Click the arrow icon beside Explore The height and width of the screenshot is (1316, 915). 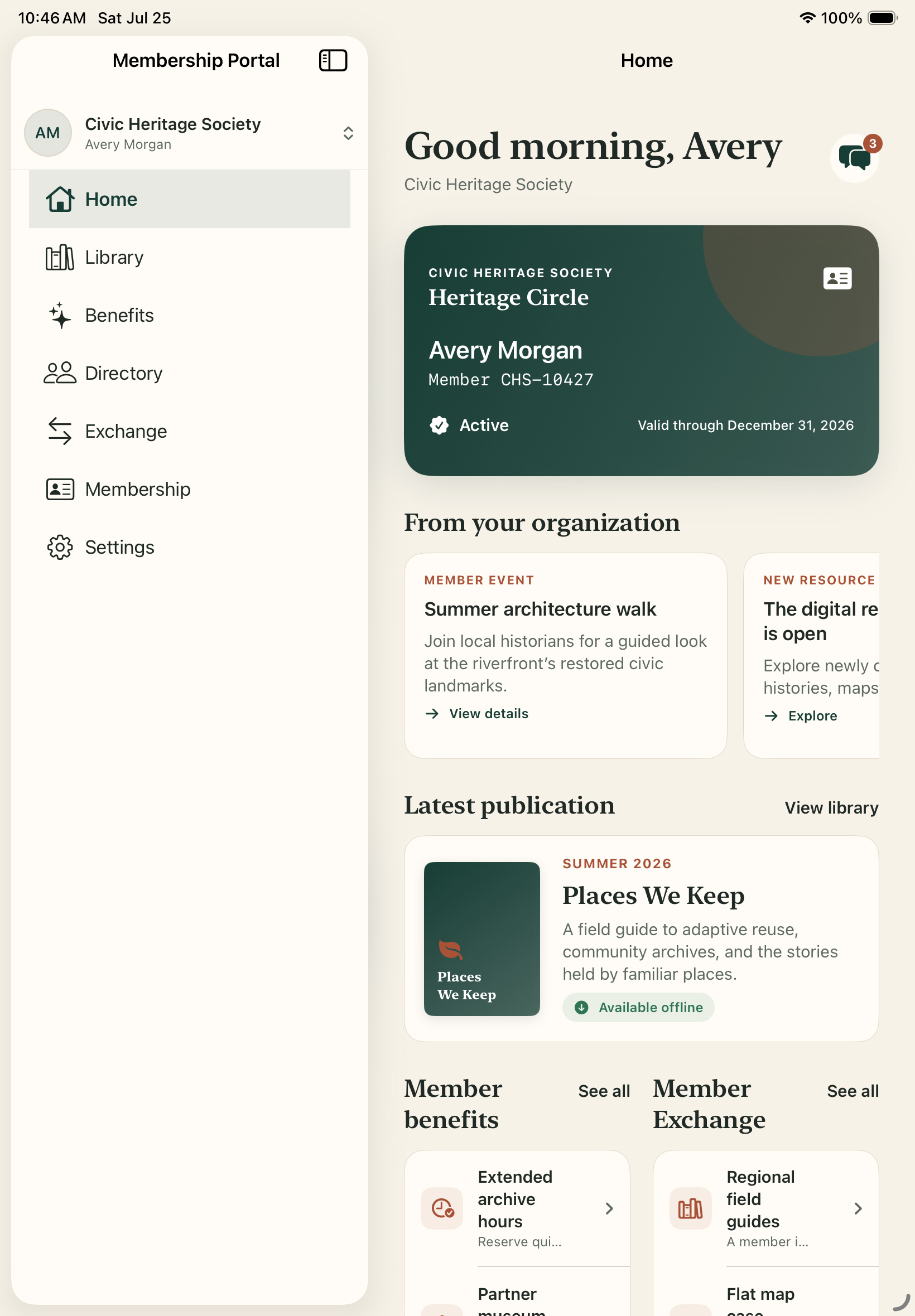[771, 715]
